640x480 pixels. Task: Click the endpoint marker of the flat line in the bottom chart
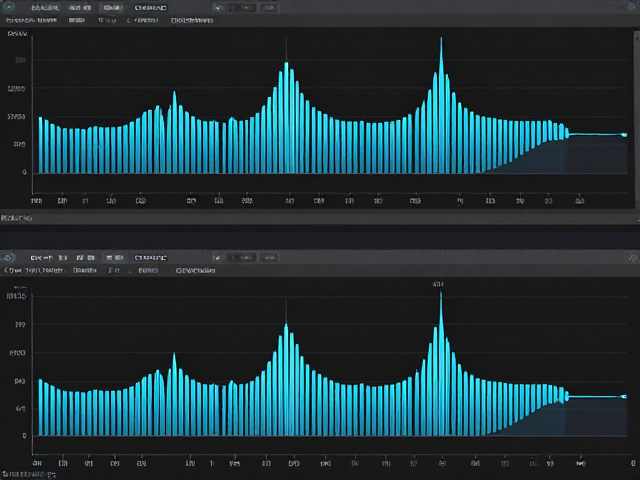[624, 396]
